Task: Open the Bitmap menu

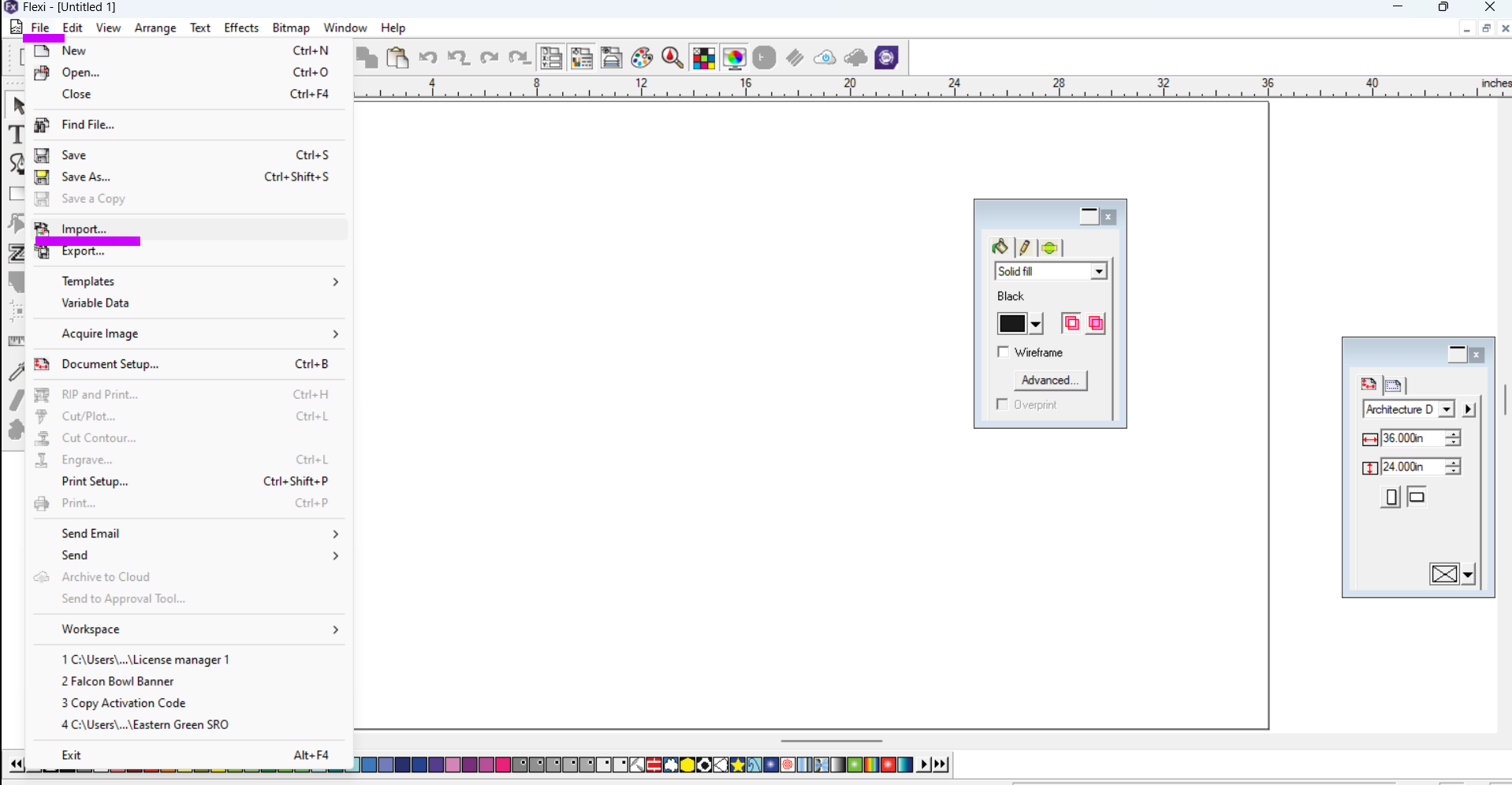Action: 291,28
